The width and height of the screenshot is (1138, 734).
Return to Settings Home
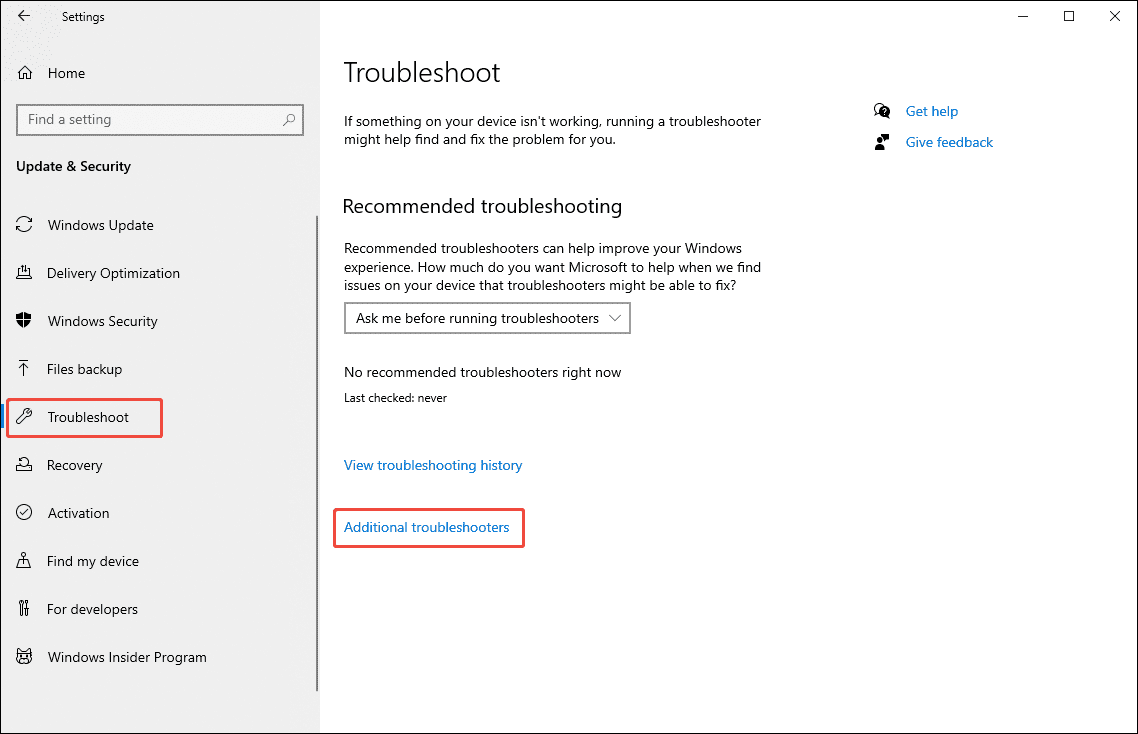click(67, 72)
